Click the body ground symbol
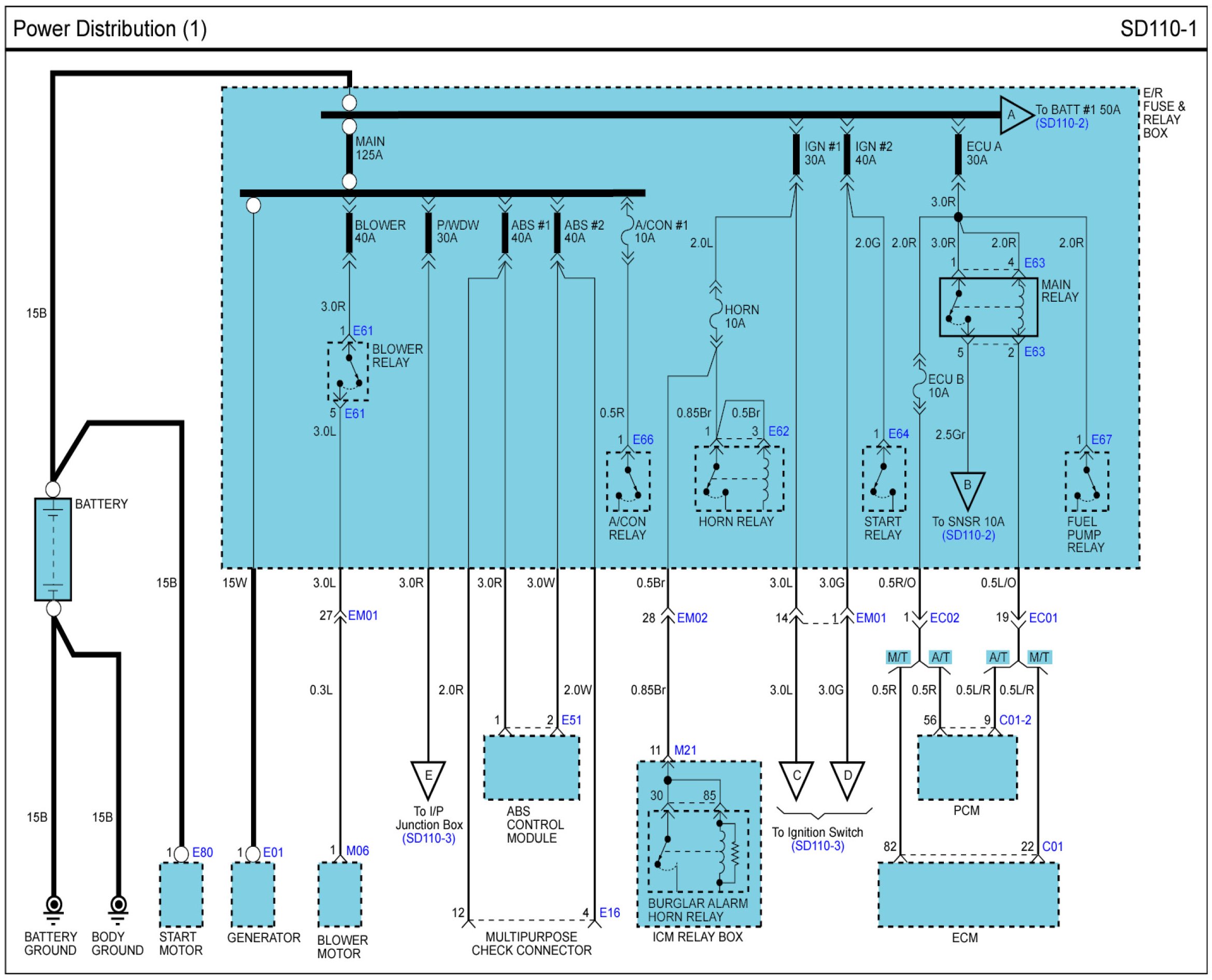Screen dimensions: 1212x980 118,907
